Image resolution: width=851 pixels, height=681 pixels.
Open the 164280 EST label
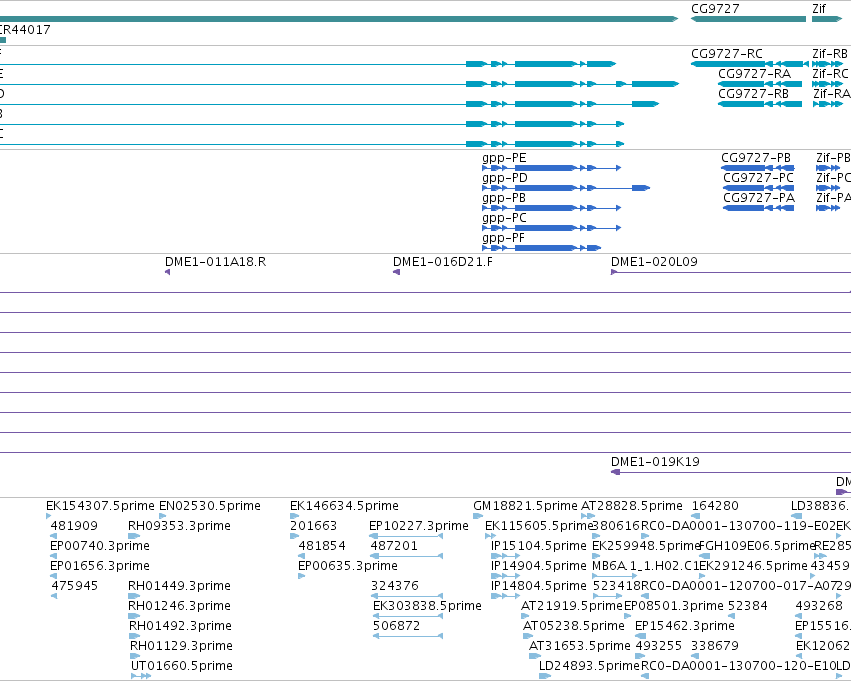pyautogui.click(x=715, y=506)
